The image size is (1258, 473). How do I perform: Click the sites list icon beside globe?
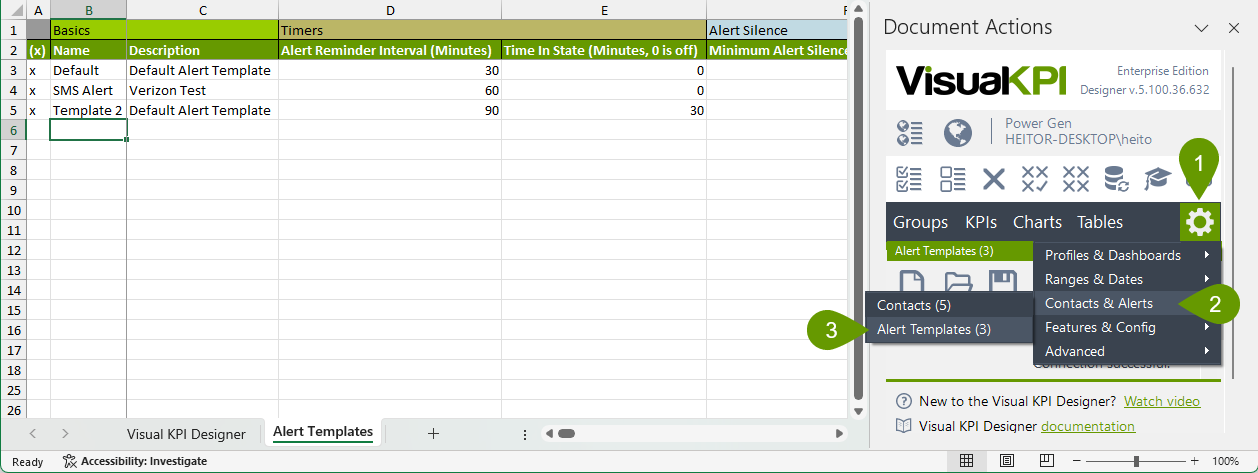pyautogui.click(x=909, y=133)
